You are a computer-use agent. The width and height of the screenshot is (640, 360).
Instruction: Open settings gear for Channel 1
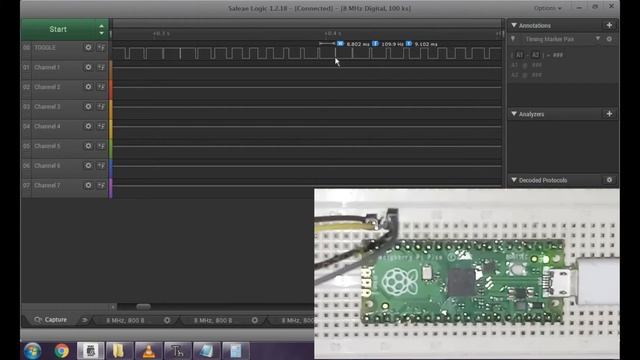click(x=88, y=67)
